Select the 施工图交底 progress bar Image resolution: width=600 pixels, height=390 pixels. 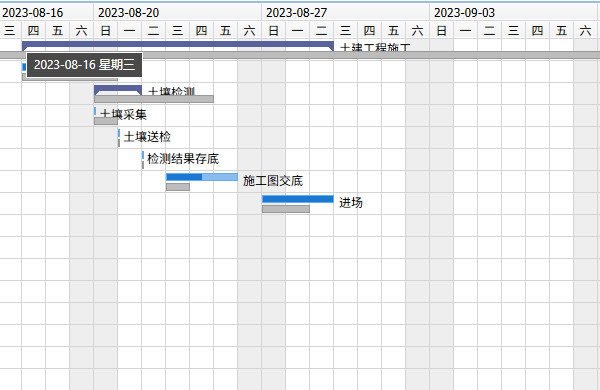click(x=202, y=177)
